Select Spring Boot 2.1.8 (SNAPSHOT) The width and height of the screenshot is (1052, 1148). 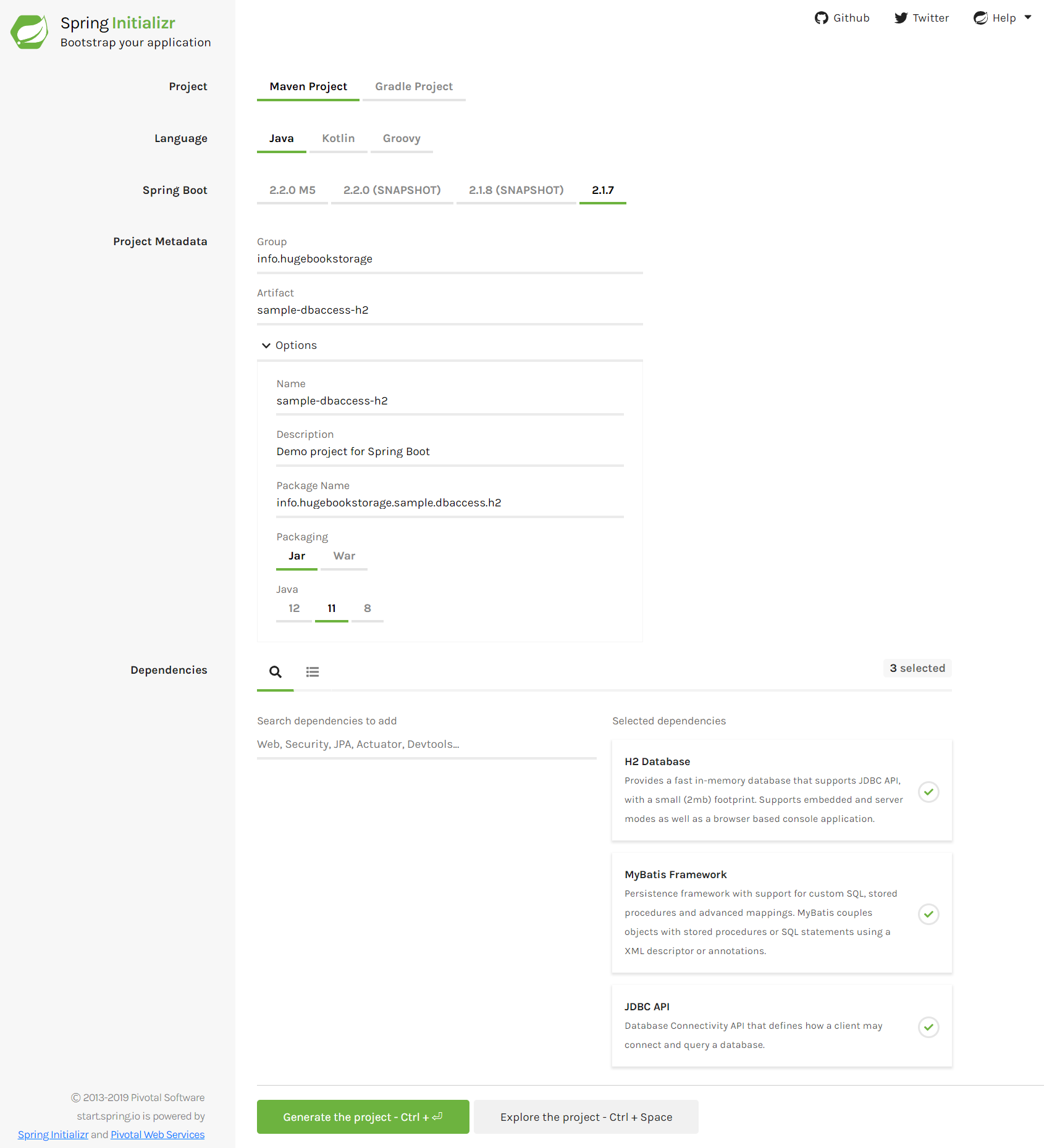516,191
